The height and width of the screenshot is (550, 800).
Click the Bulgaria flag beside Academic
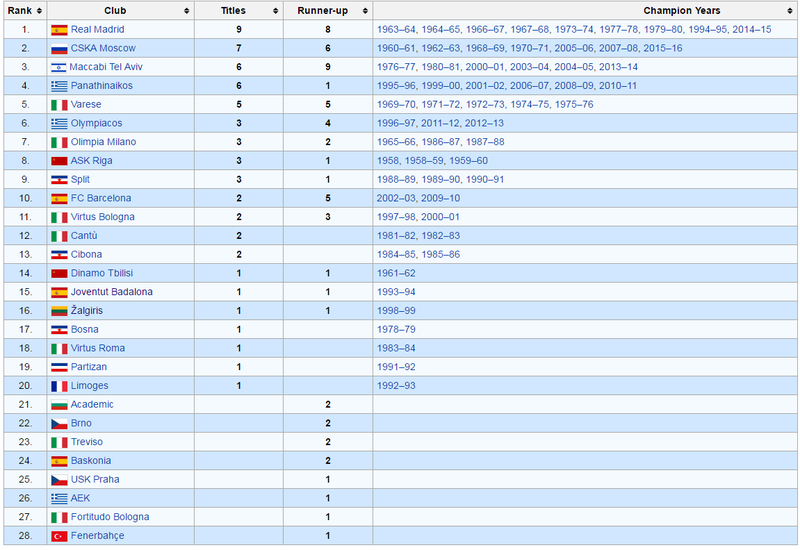(x=59, y=405)
